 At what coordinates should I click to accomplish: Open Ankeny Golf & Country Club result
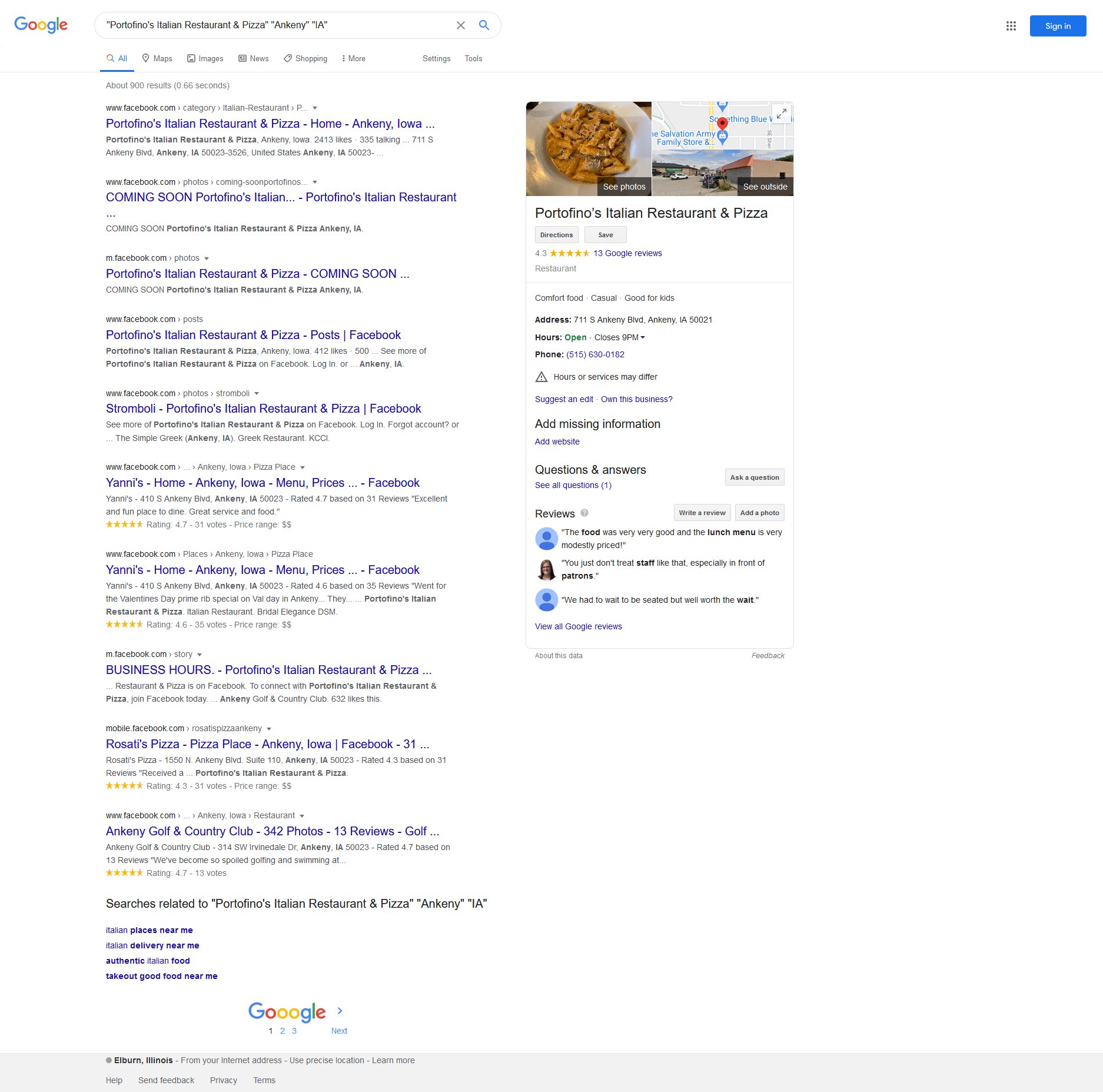(273, 831)
